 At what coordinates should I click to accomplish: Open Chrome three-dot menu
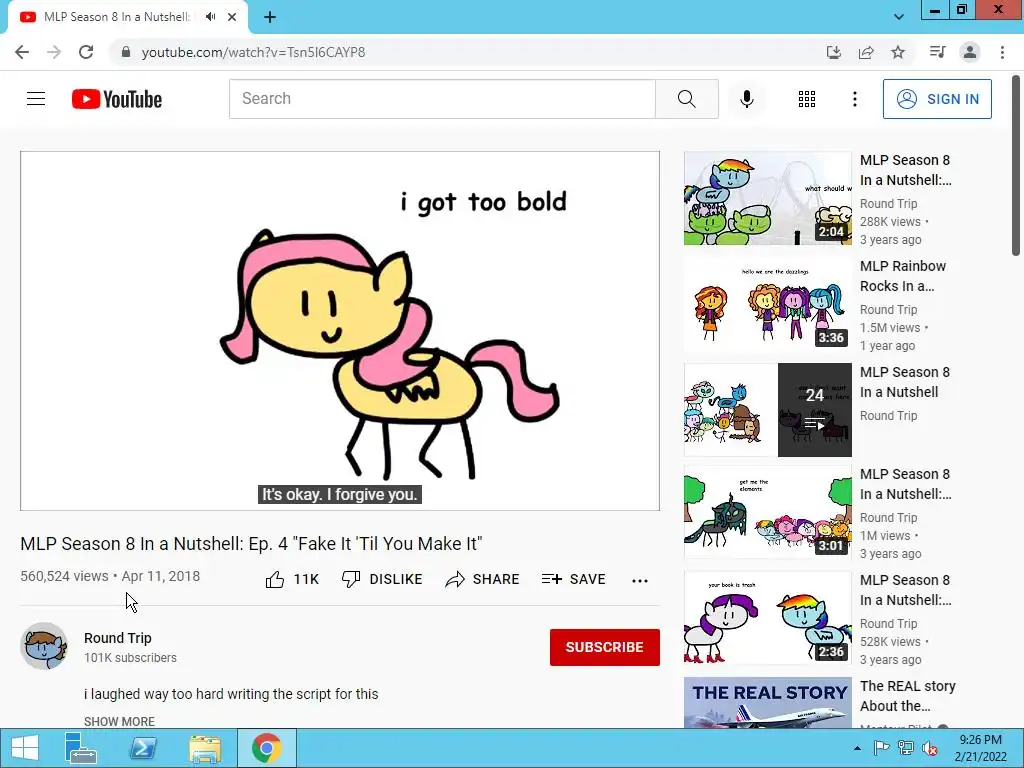click(x=1002, y=52)
